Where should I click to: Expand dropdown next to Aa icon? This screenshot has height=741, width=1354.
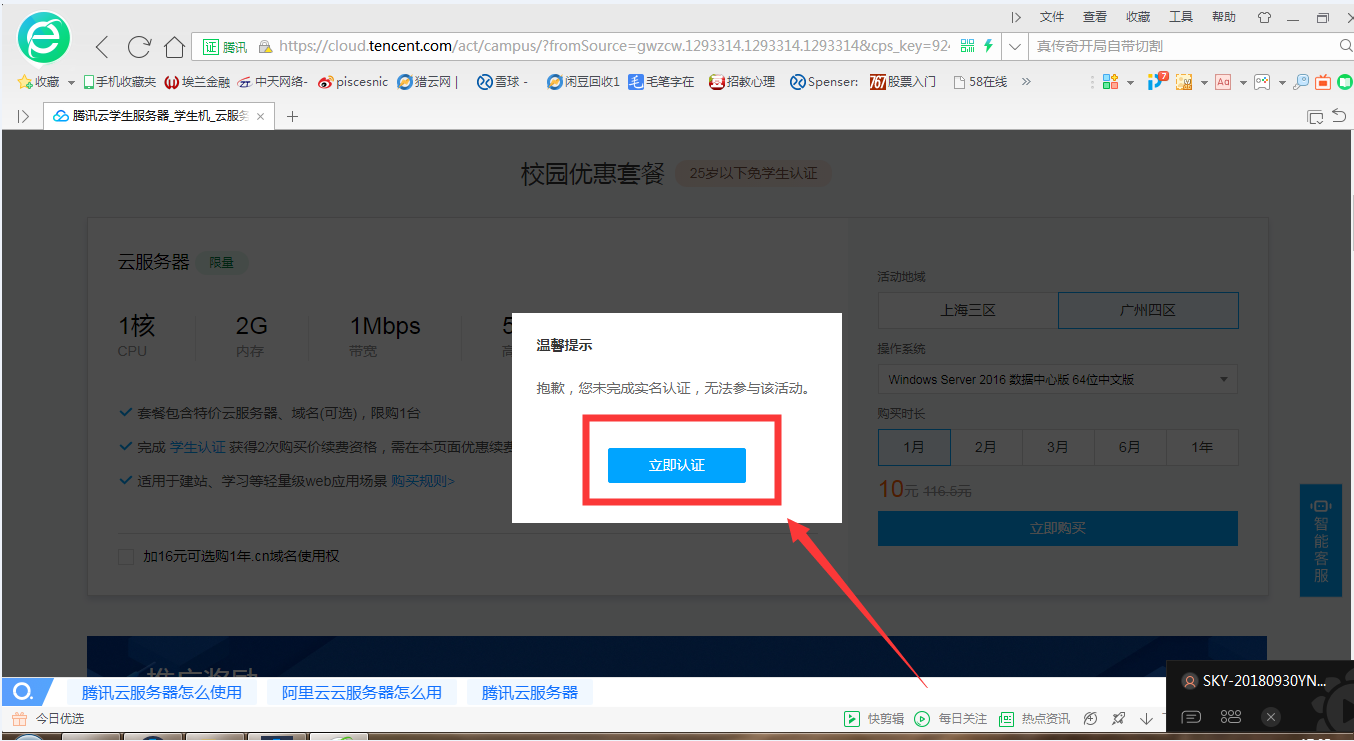click(x=1243, y=83)
